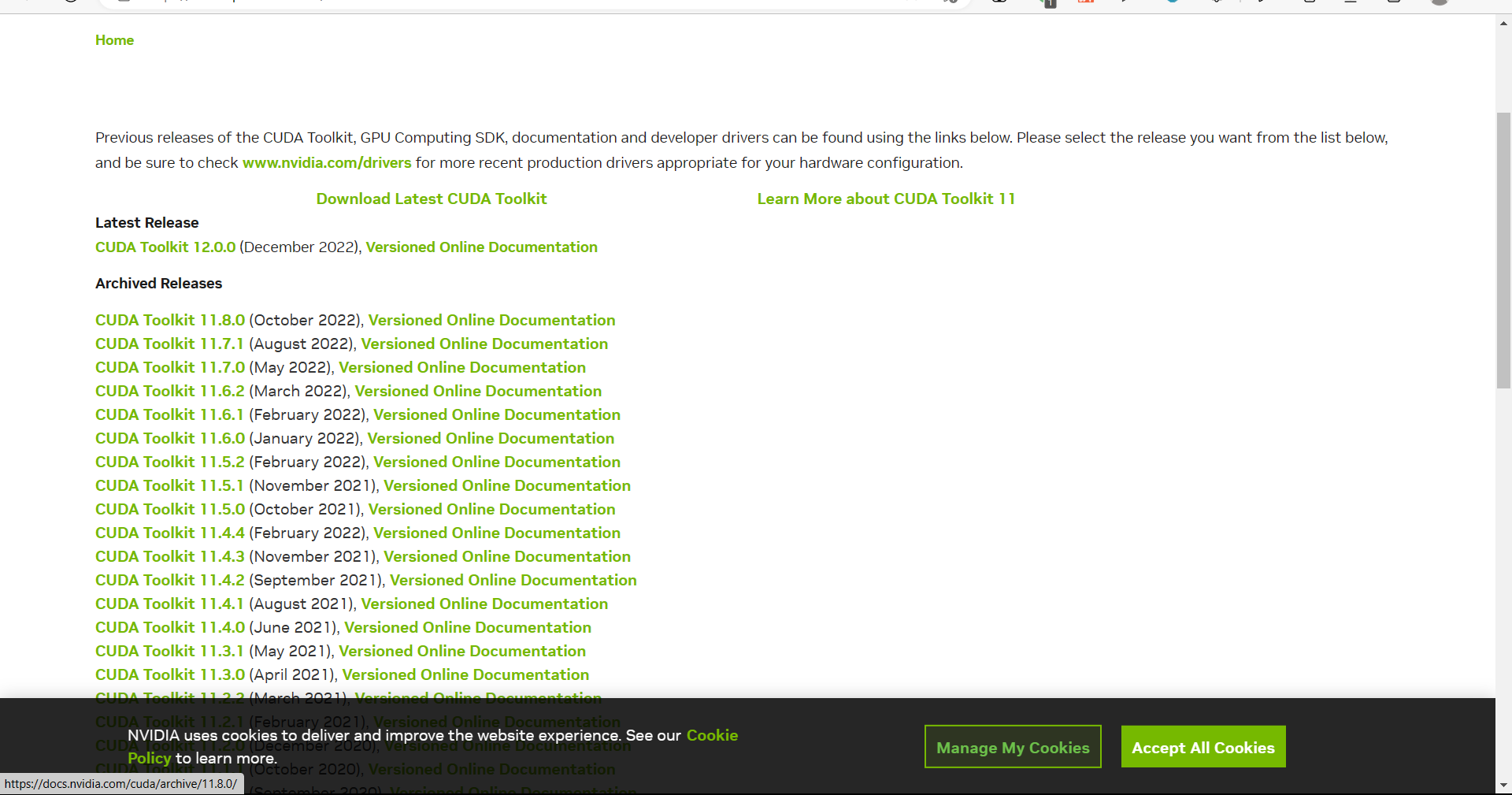Viewport: 1512px width, 795px height.
Task: Select the CUDA Toolkit 11.5.0 link
Action: click(x=170, y=509)
